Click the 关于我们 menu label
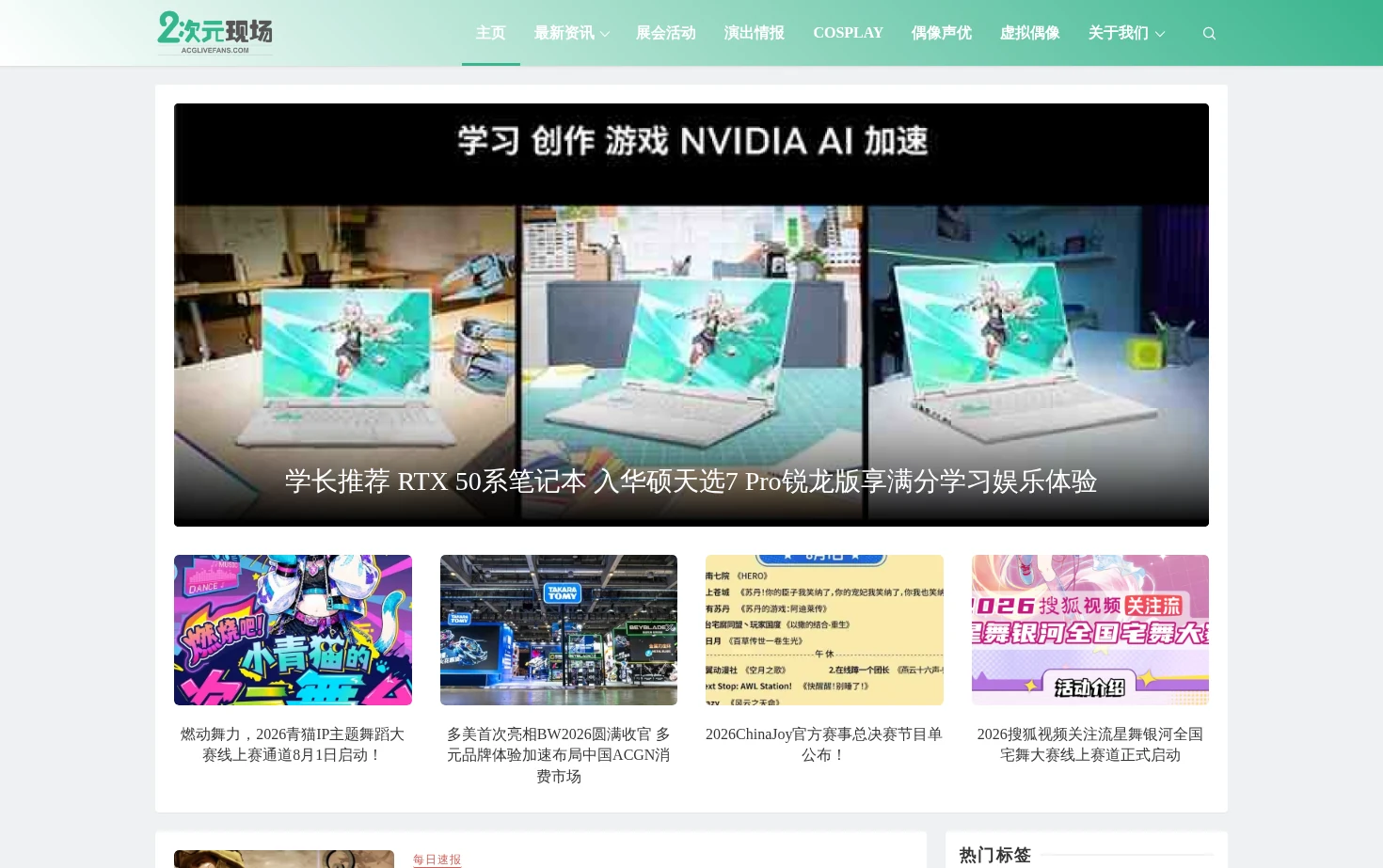 coord(1119,33)
